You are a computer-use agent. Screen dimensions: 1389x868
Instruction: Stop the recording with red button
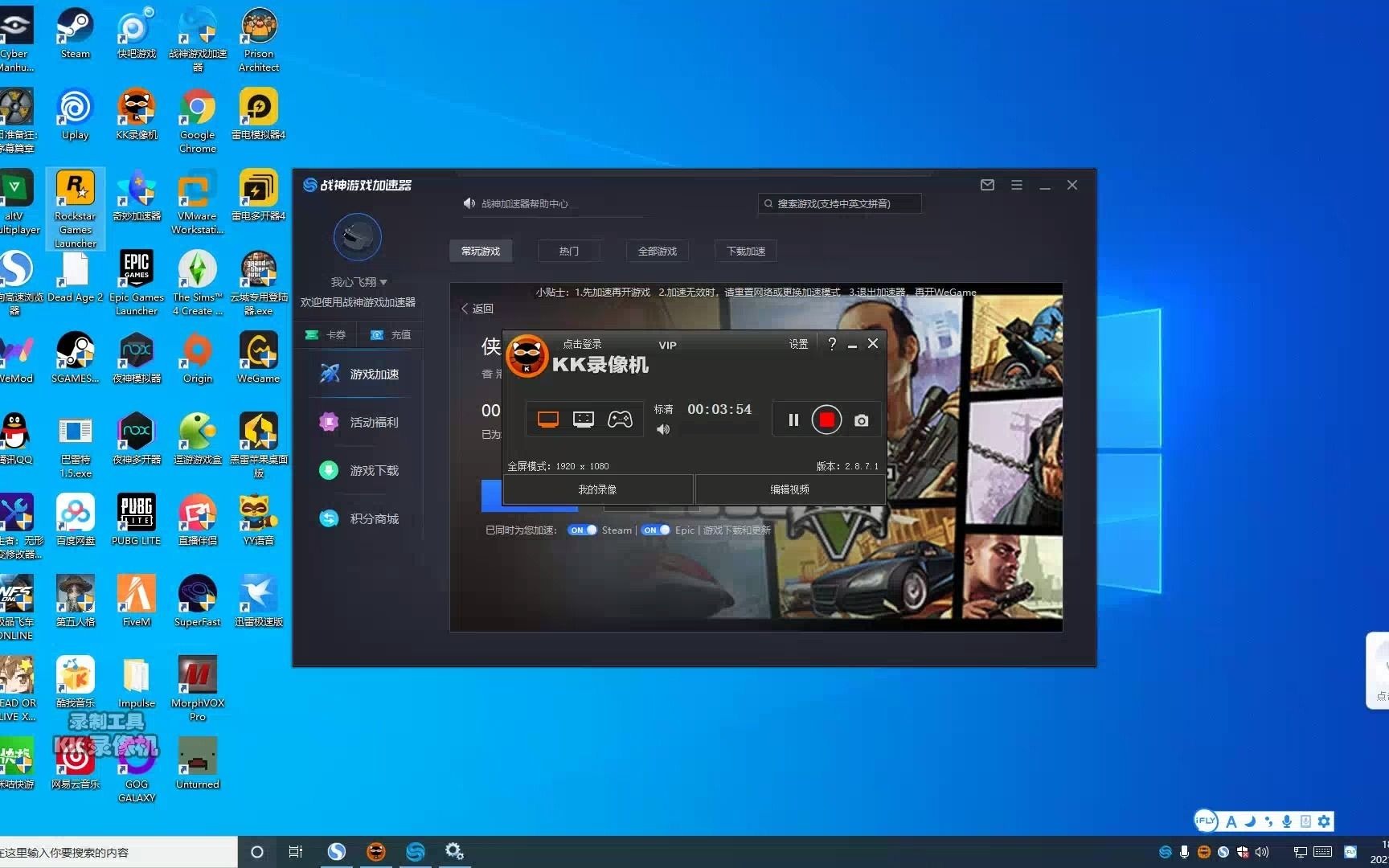(826, 420)
